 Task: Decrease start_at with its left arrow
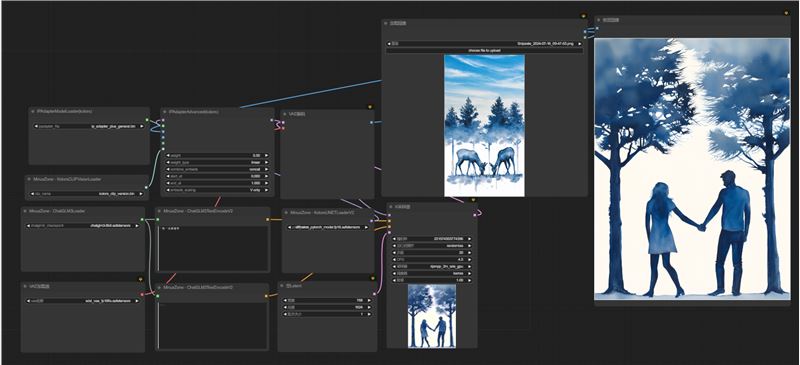click(169, 176)
